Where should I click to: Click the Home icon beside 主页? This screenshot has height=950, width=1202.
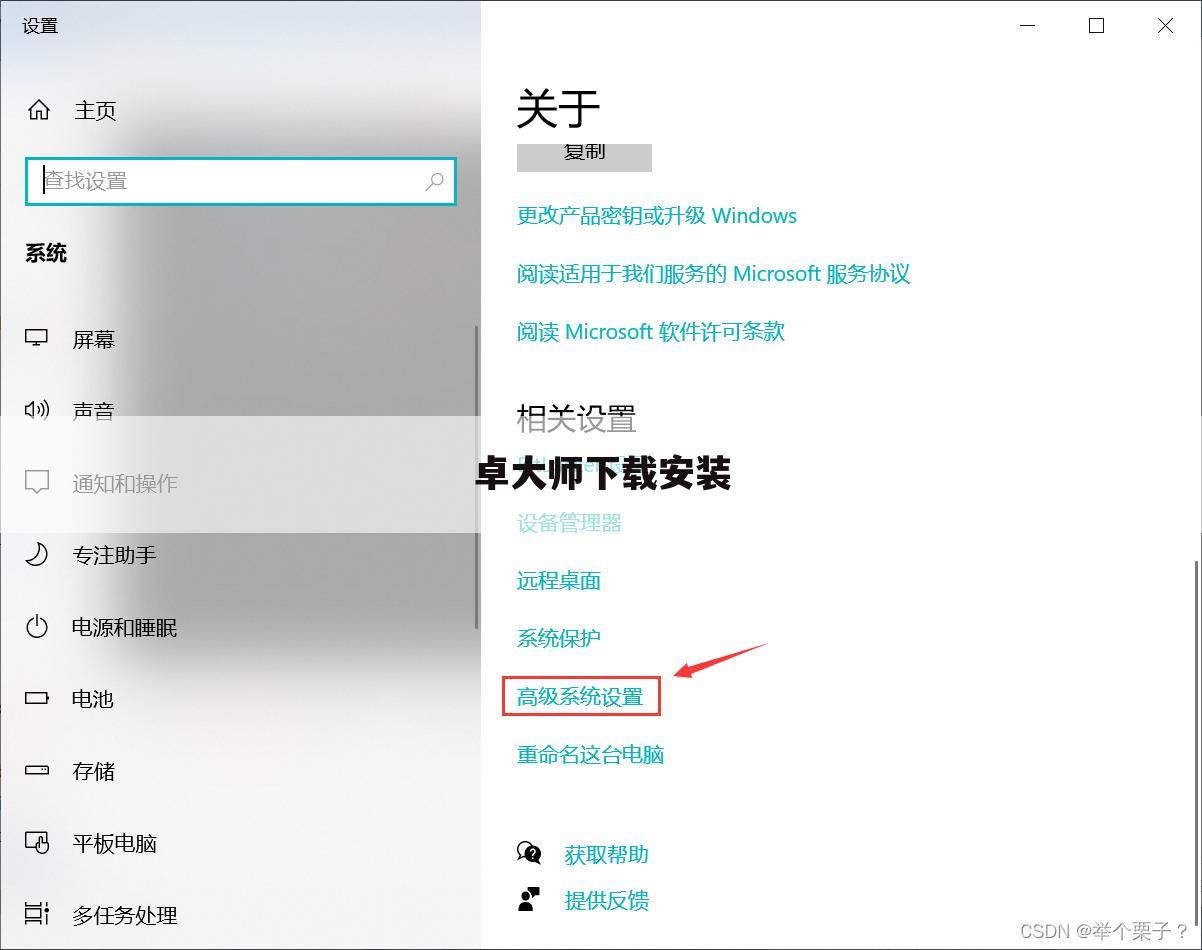[x=39, y=110]
